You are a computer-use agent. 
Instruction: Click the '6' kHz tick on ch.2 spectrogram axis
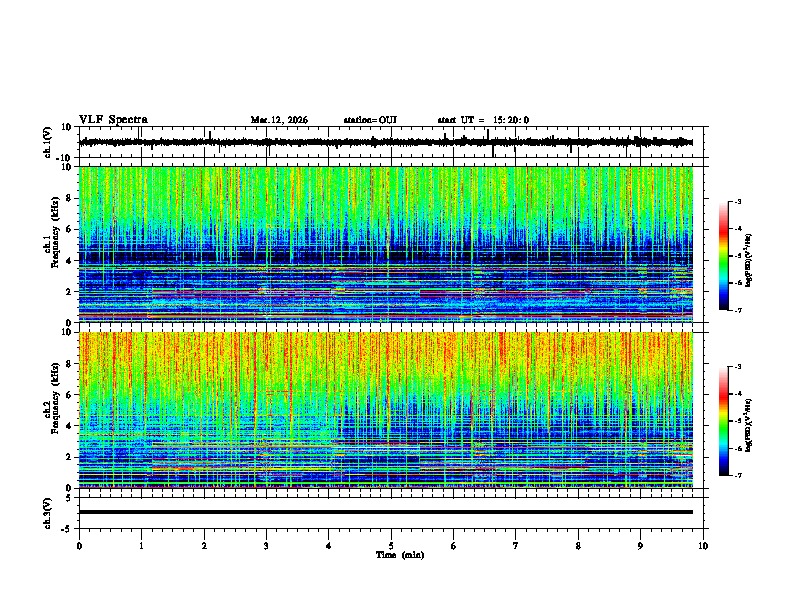coord(70,395)
